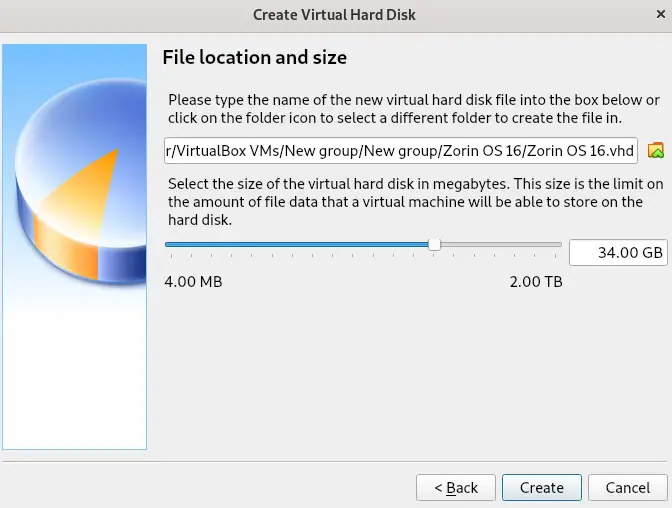This screenshot has width=672, height=508.
Task: Click the disk size slider handle
Action: pyautogui.click(x=434, y=244)
